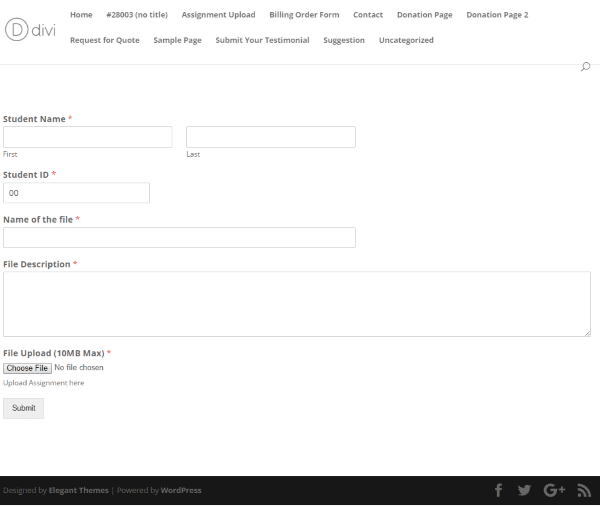
Task: Click the Student ID label
Action: pos(26,175)
